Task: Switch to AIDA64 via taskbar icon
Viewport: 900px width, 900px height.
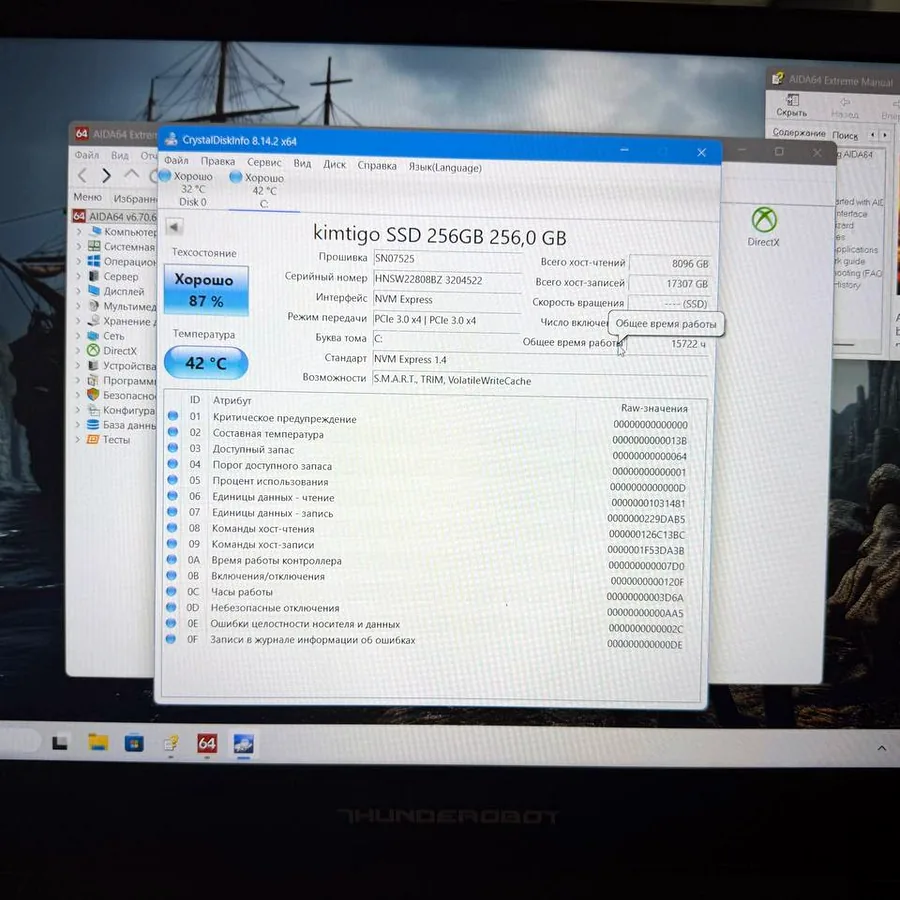Action: pyautogui.click(x=207, y=744)
